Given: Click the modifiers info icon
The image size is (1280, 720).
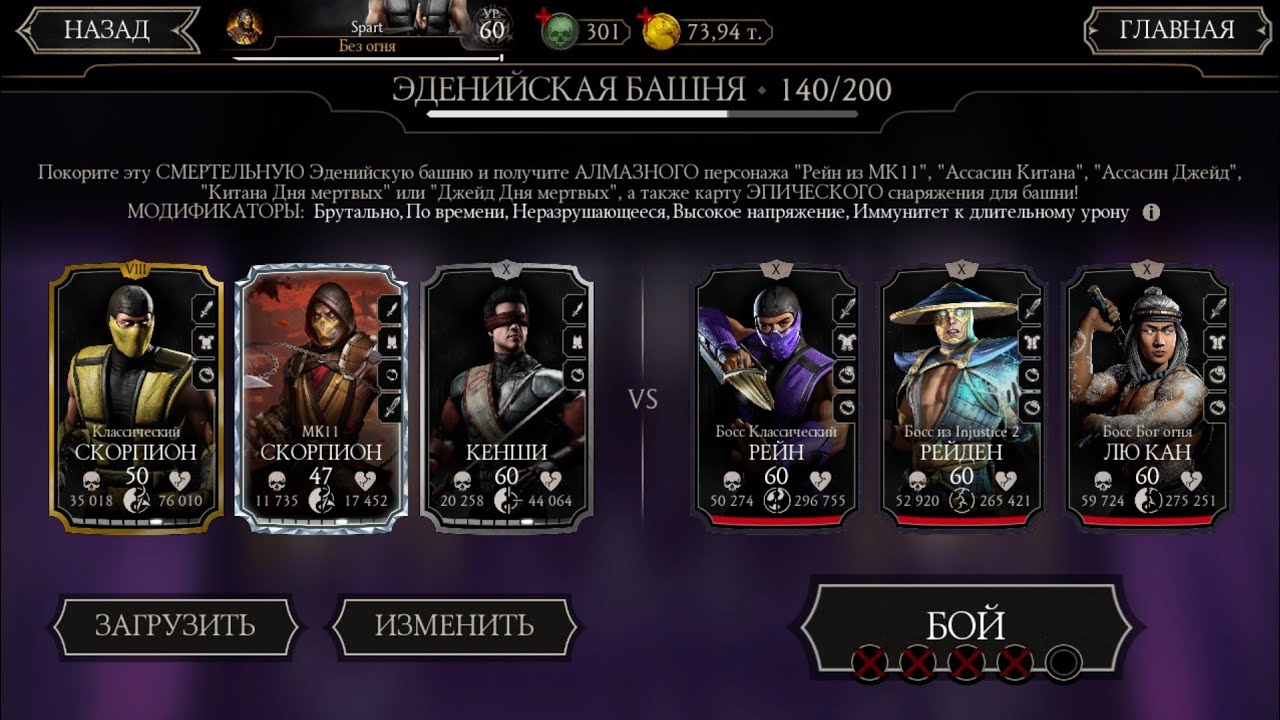Looking at the screenshot, I should click(1151, 212).
